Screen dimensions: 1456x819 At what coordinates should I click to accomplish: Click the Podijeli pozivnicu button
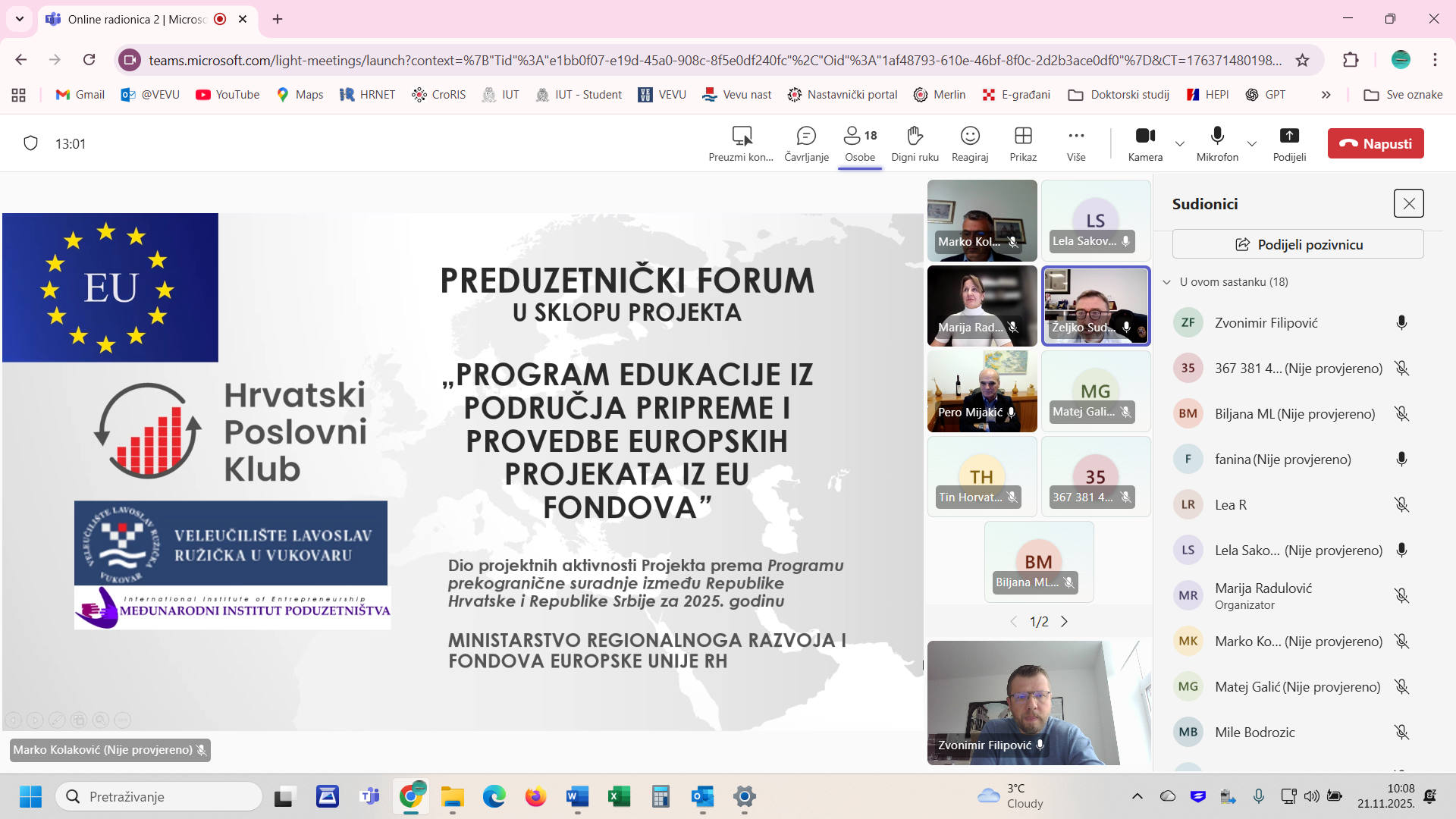(x=1298, y=244)
